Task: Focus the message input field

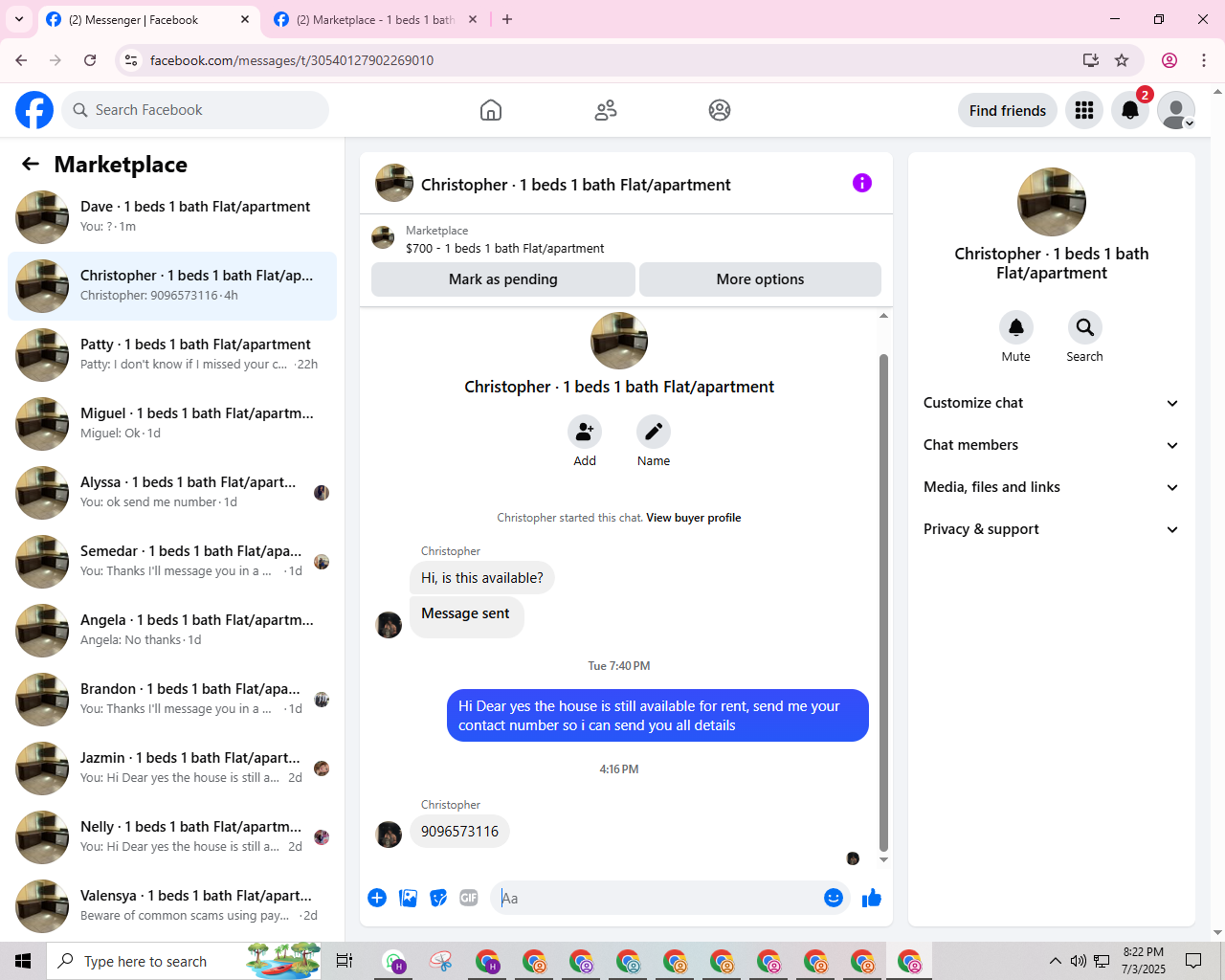Action: point(656,898)
